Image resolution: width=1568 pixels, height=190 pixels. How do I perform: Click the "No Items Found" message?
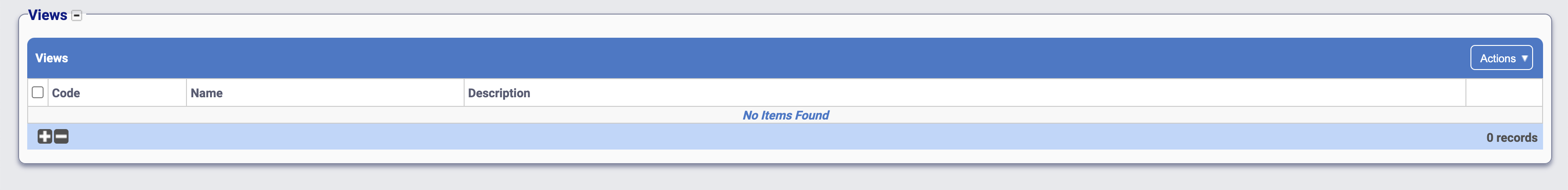click(x=785, y=115)
